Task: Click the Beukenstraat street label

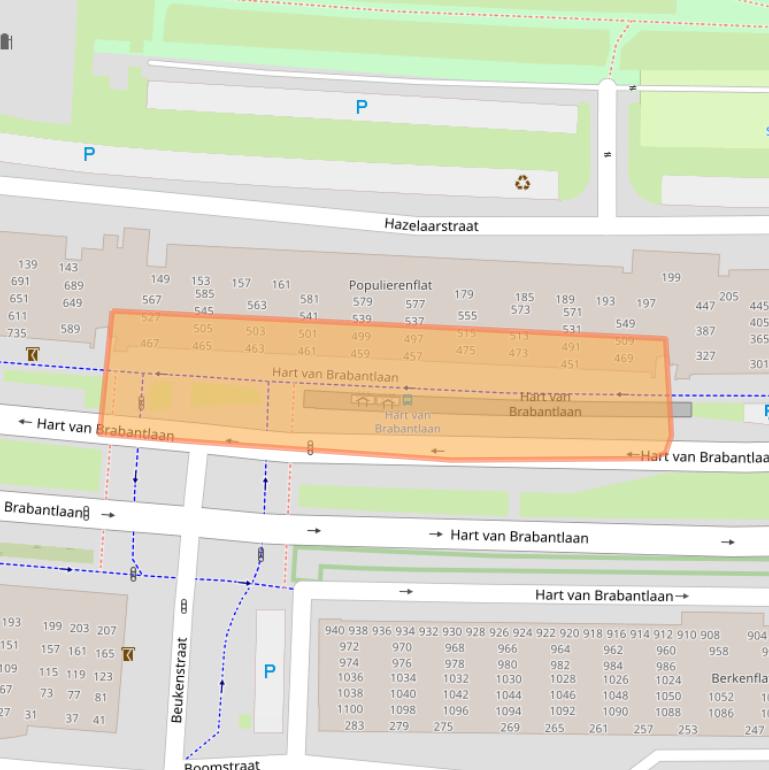Action: (178, 680)
